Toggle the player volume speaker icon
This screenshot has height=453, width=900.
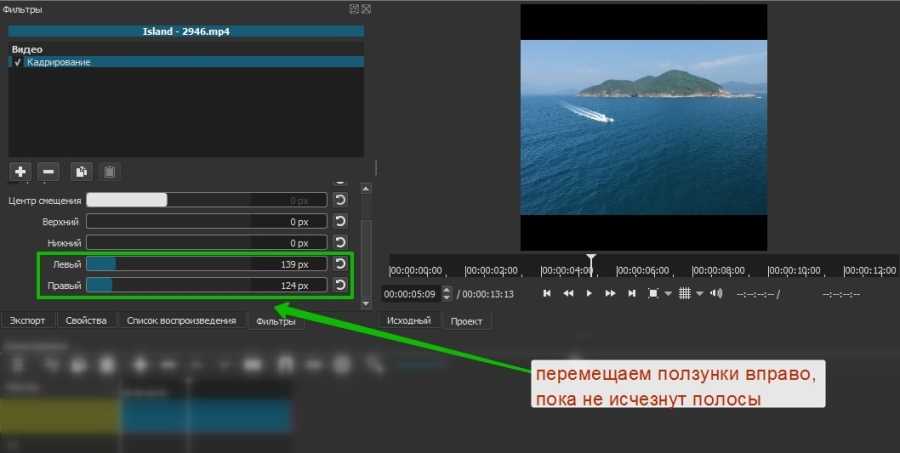(715, 293)
